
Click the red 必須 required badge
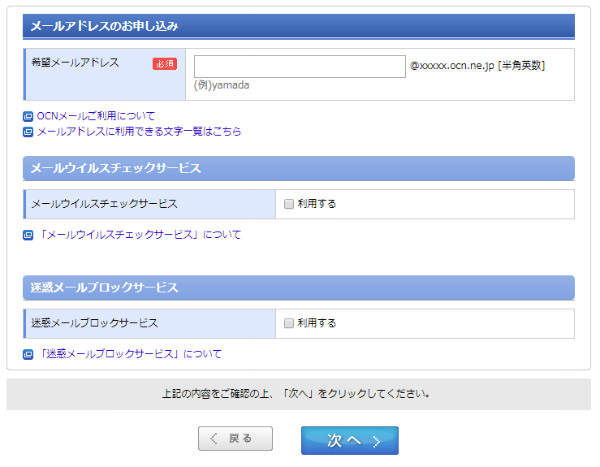click(165, 64)
